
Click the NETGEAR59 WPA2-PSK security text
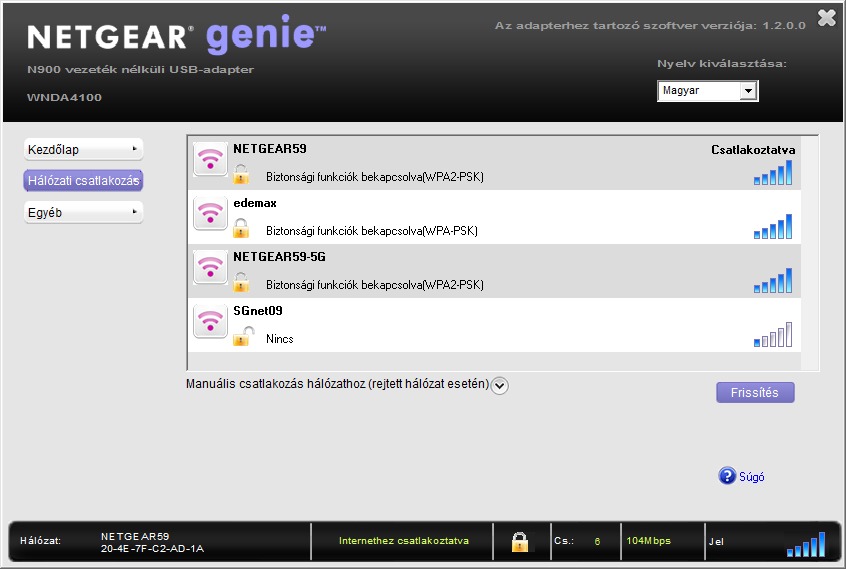(x=374, y=177)
